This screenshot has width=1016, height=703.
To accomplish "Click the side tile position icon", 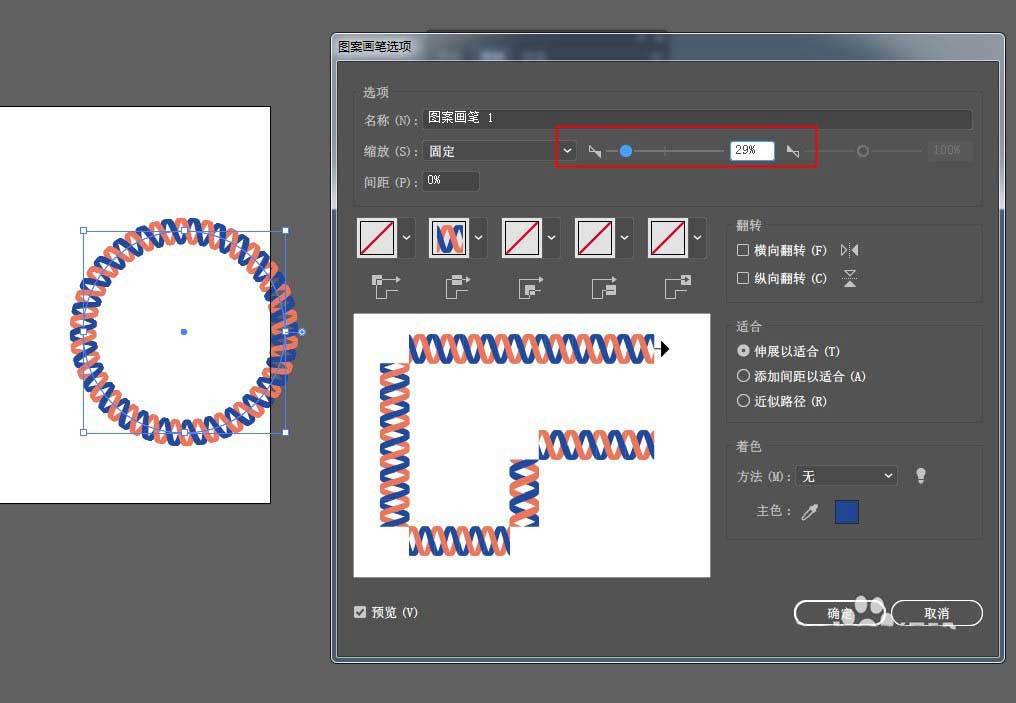I will pos(457,286).
